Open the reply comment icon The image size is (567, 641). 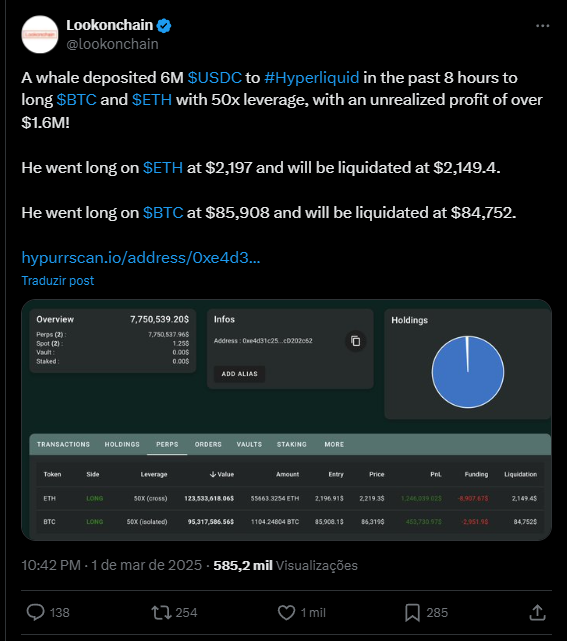36,612
